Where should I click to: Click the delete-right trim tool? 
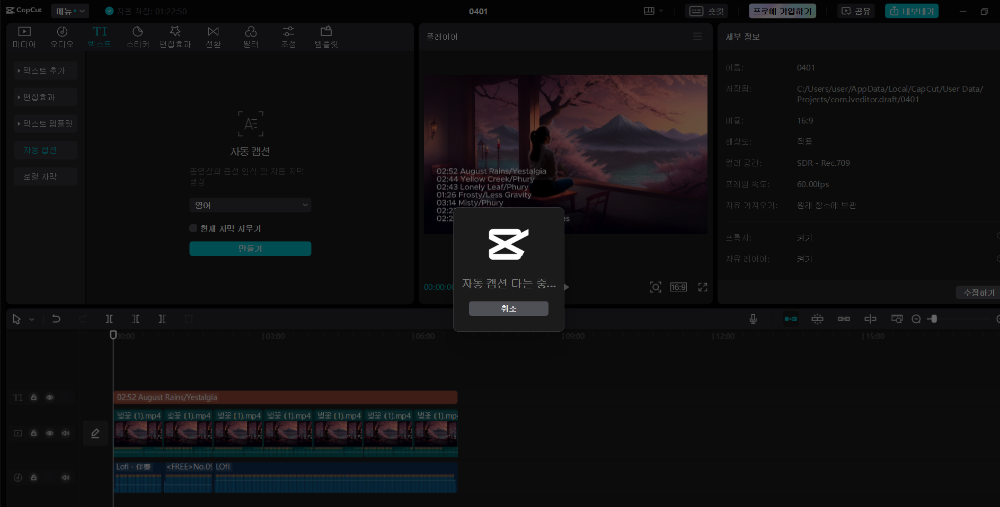coord(162,319)
